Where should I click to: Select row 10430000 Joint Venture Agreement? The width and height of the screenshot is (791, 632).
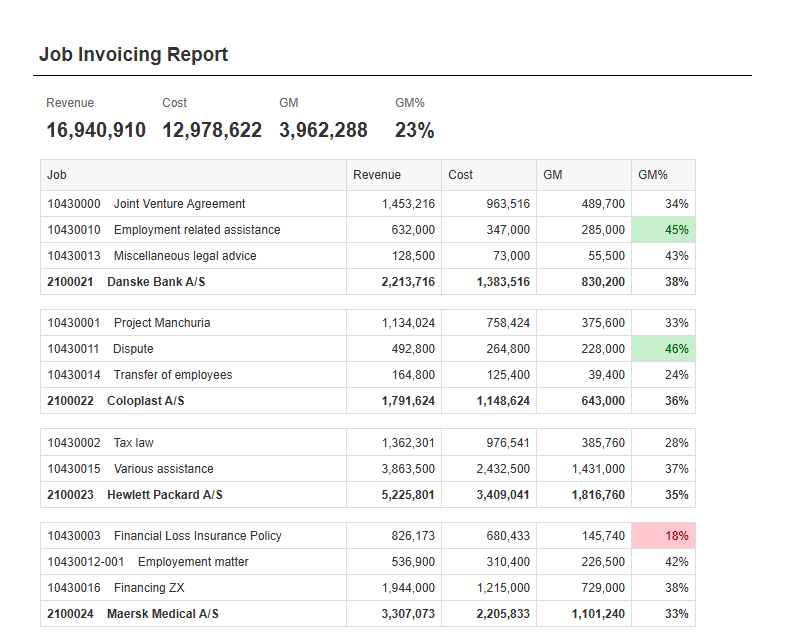pos(368,204)
